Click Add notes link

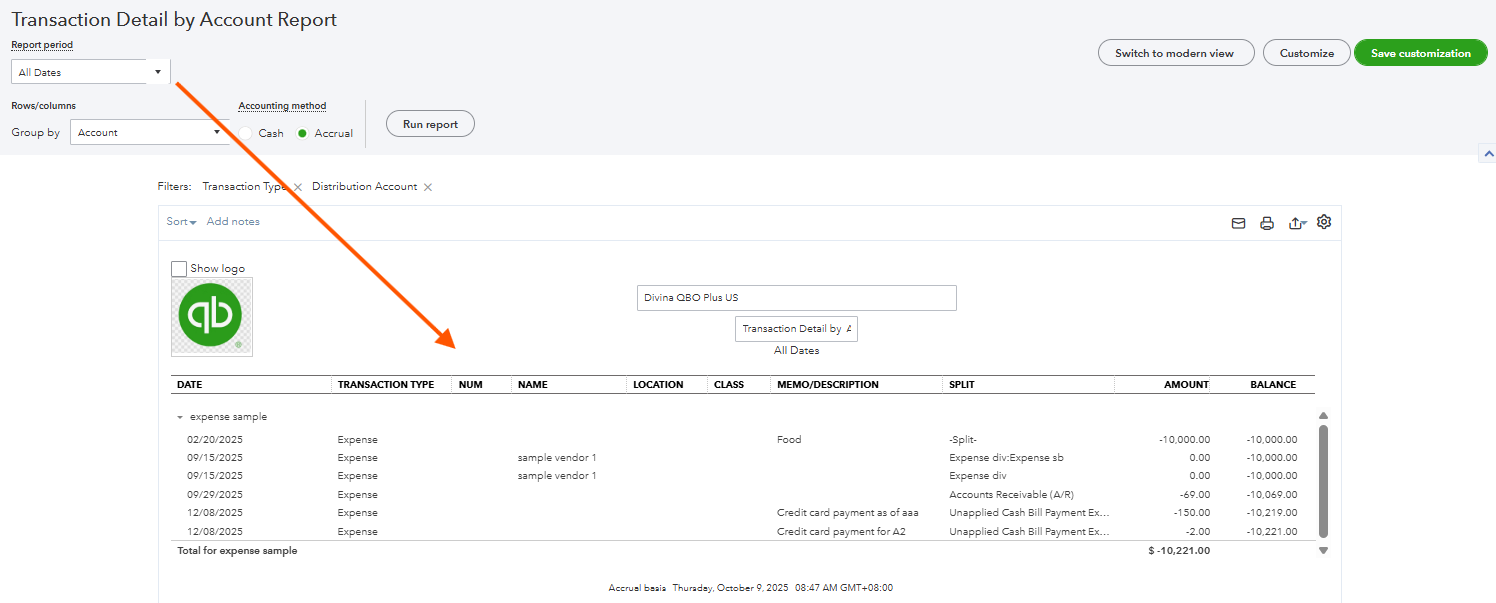[233, 222]
